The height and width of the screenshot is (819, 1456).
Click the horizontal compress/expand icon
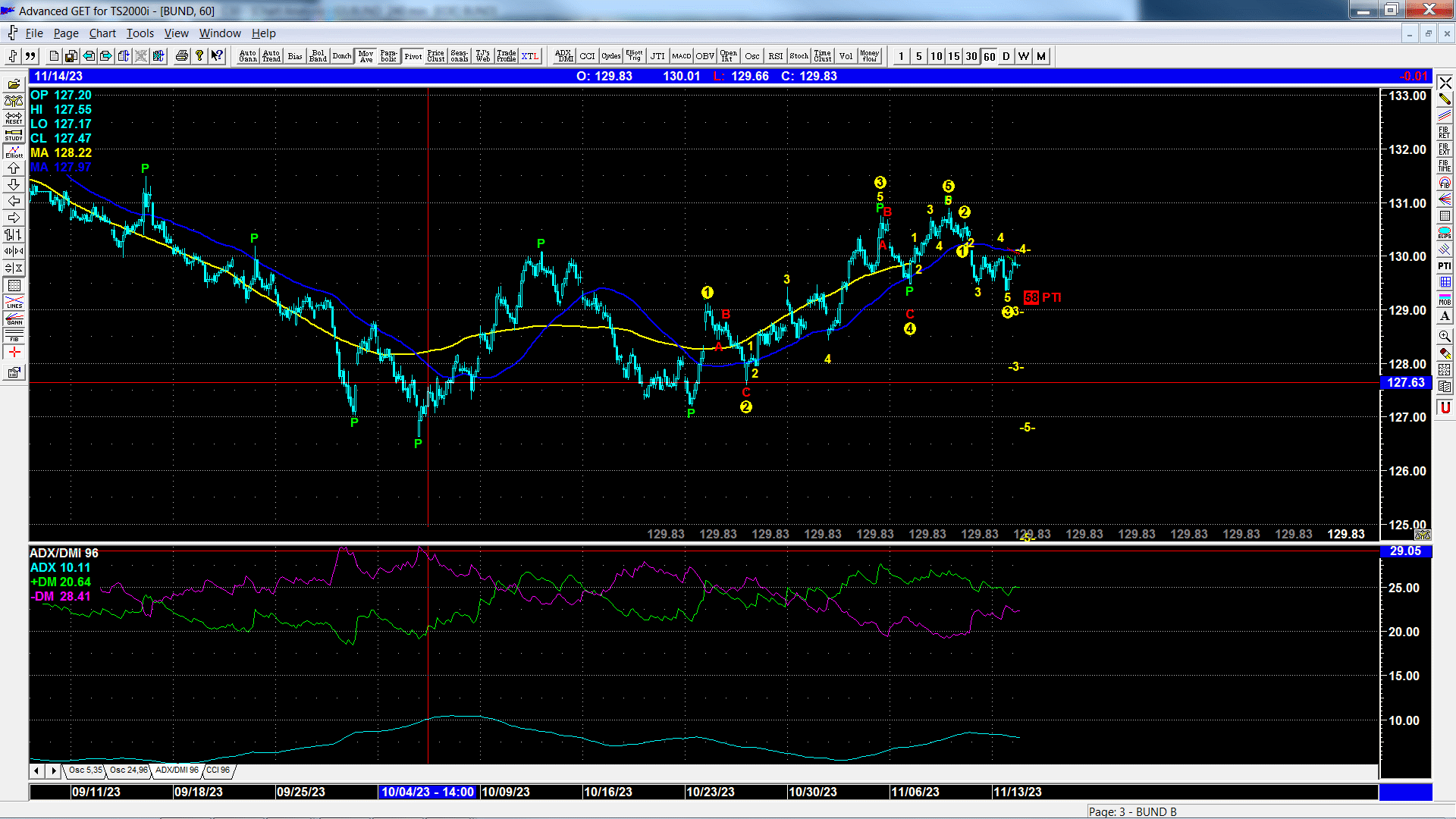point(14,251)
